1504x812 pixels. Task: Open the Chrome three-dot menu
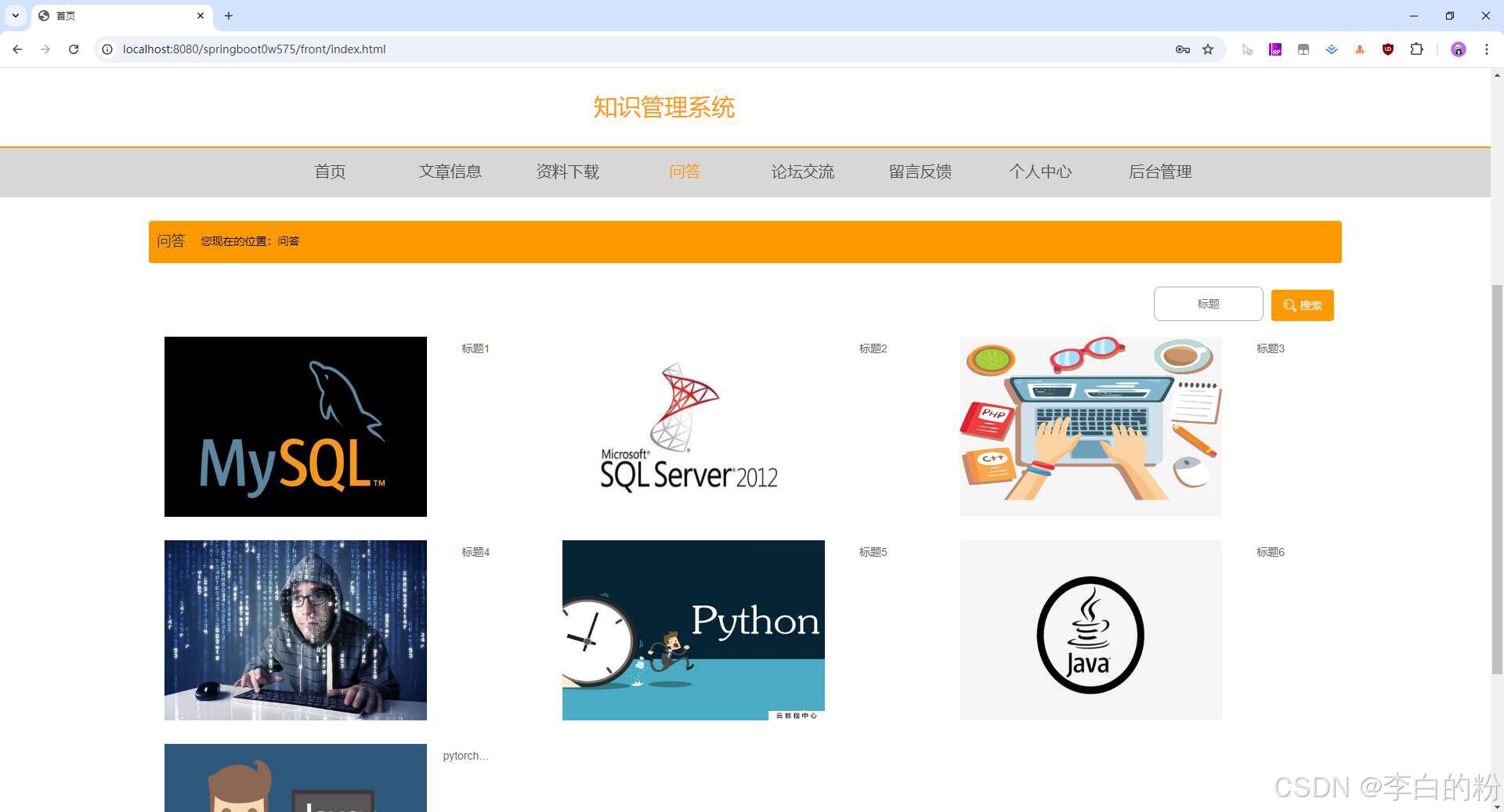[x=1486, y=49]
